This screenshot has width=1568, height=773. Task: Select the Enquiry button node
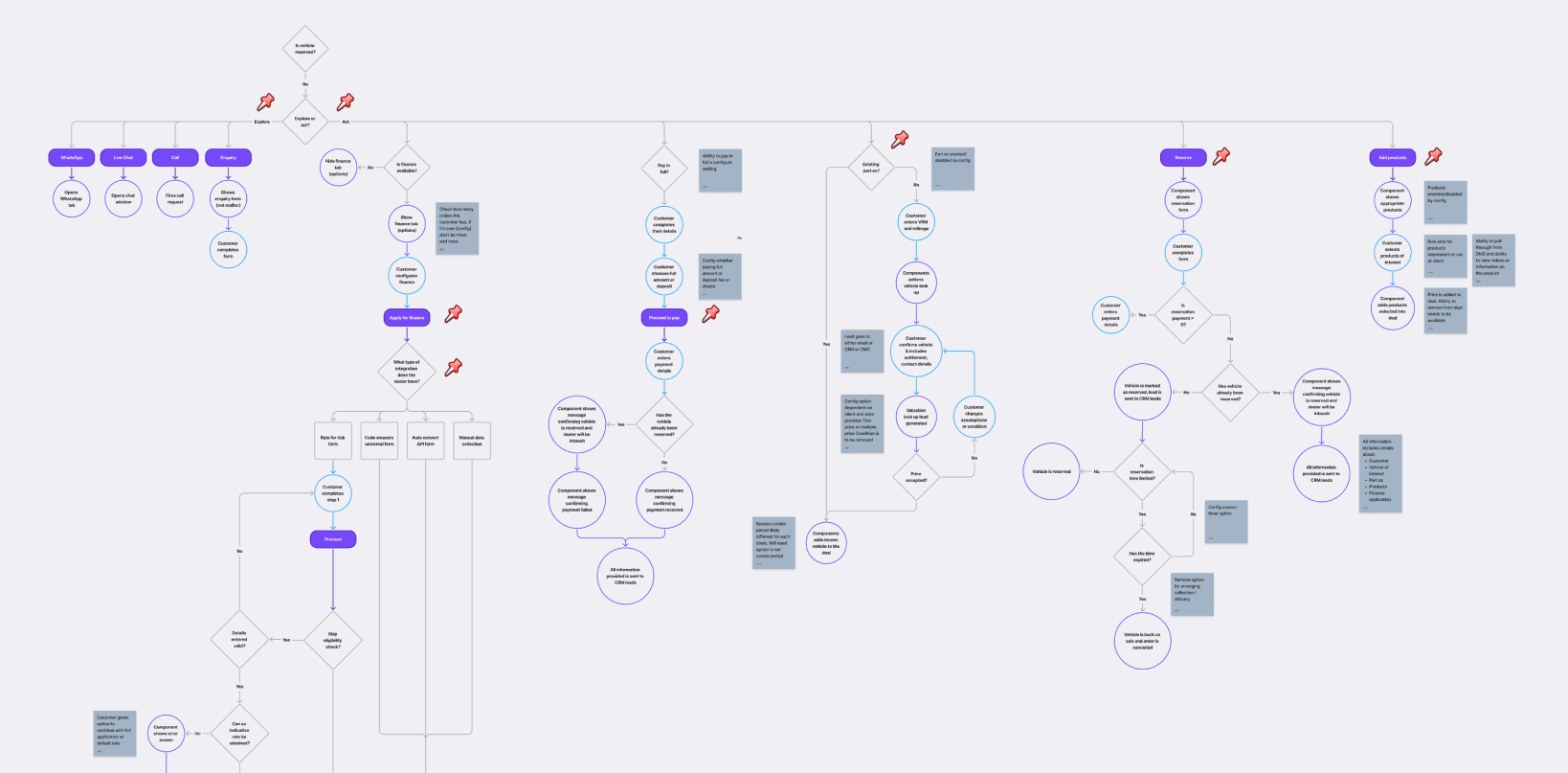[228, 157]
